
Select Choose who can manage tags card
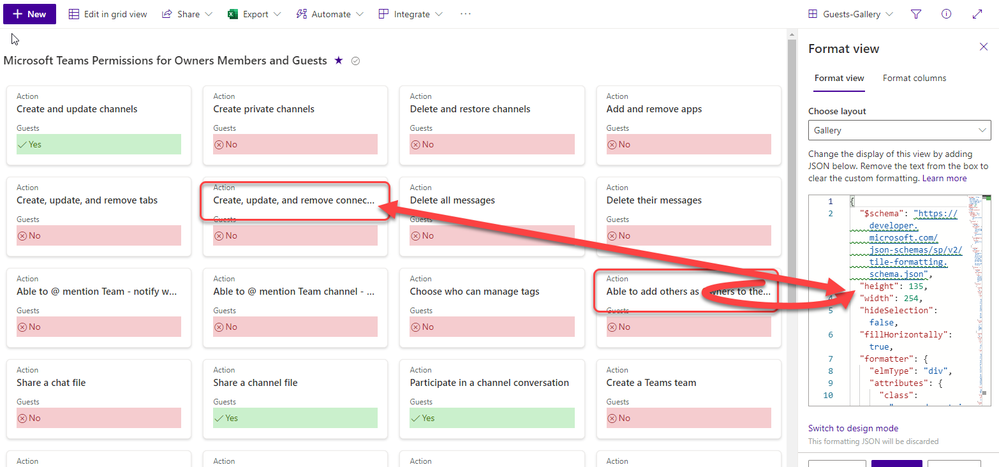(492, 308)
